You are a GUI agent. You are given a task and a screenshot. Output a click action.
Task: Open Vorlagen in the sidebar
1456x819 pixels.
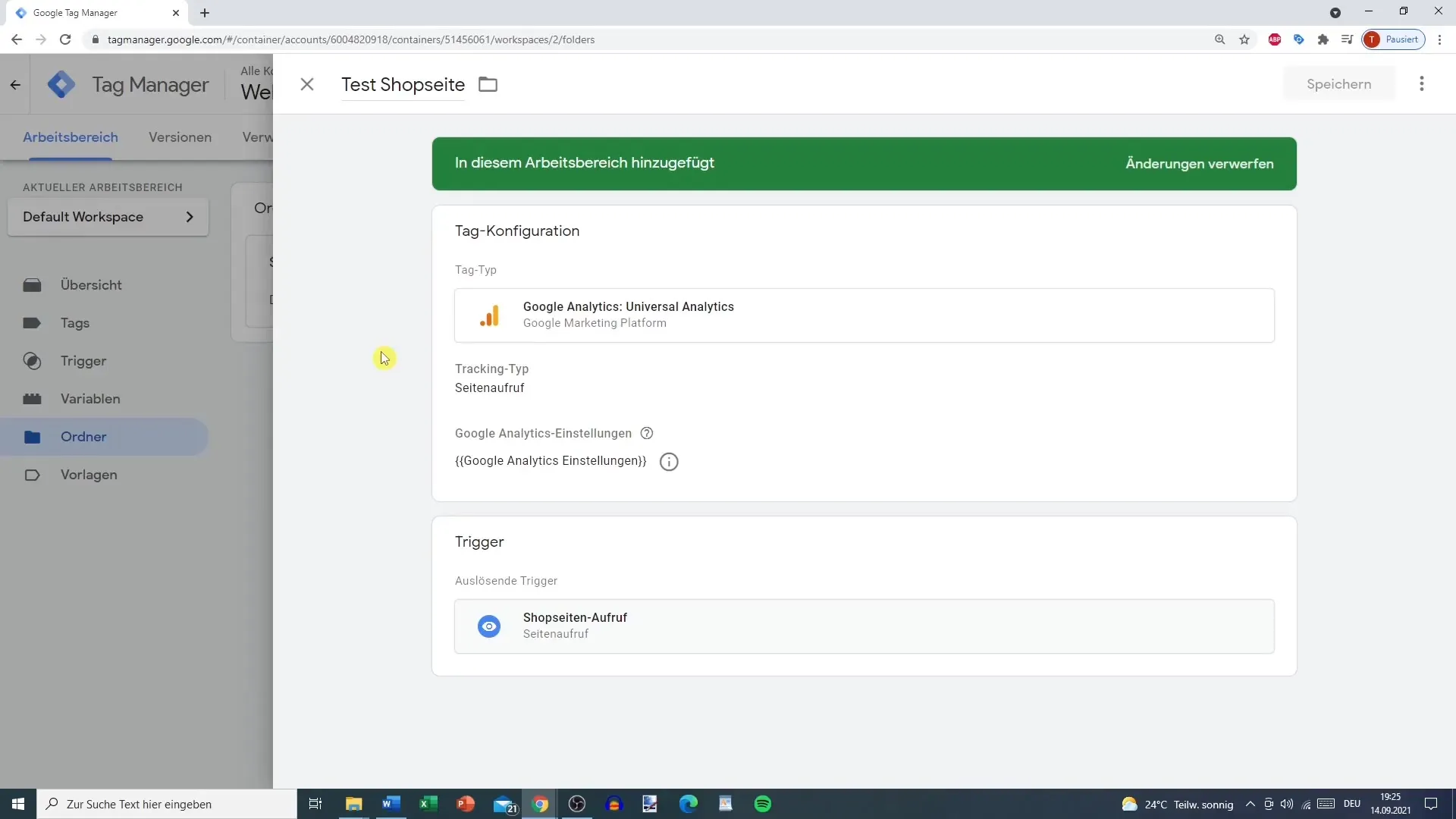pos(88,475)
